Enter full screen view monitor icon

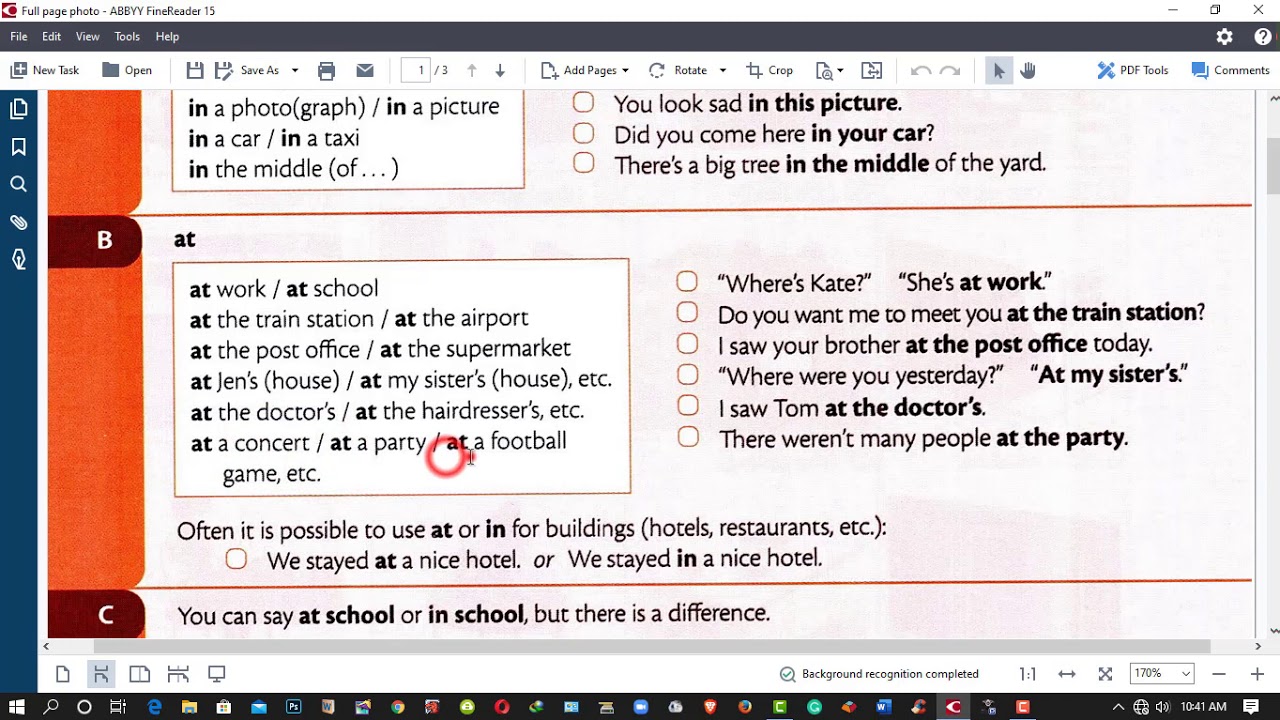pos(216,674)
